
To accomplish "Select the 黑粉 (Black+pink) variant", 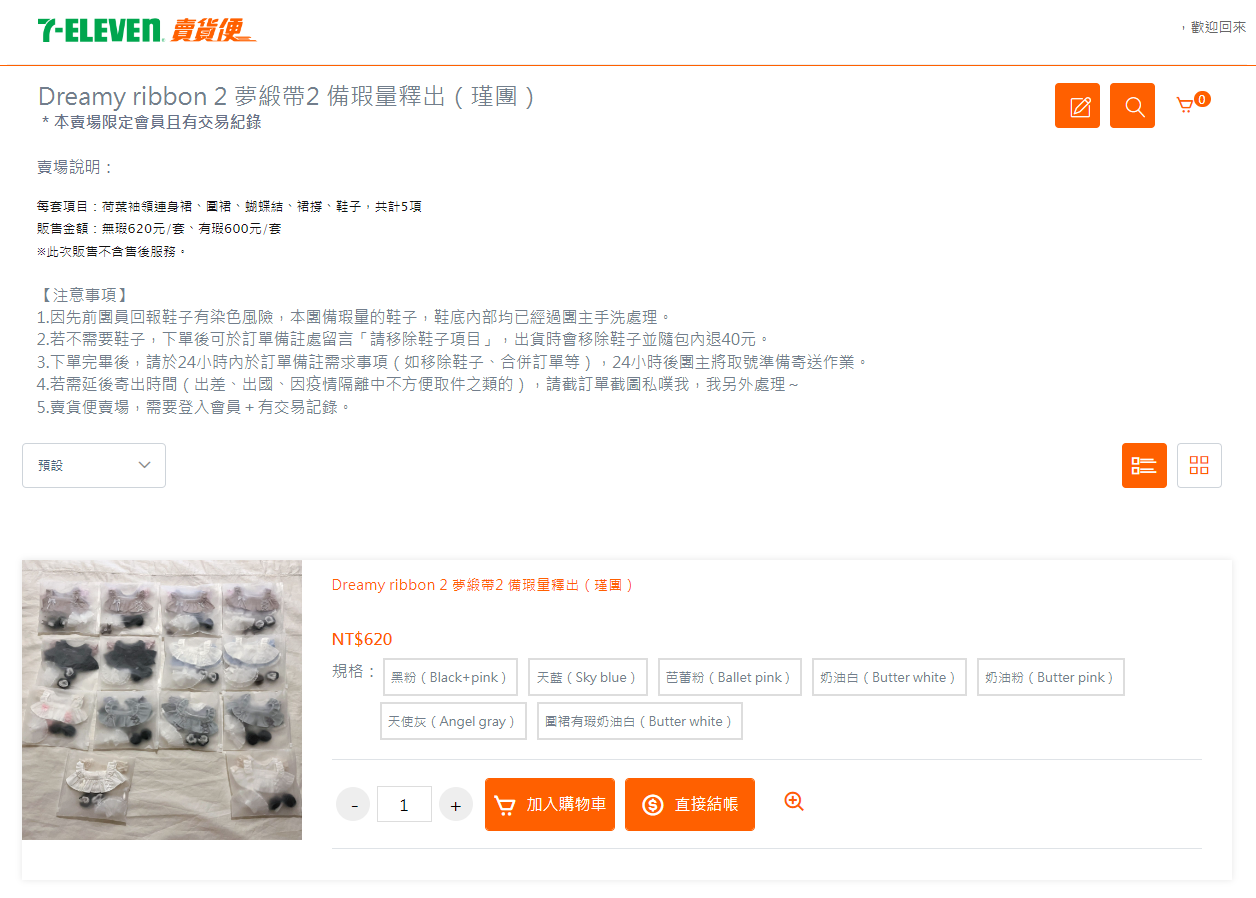I will [450, 677].
